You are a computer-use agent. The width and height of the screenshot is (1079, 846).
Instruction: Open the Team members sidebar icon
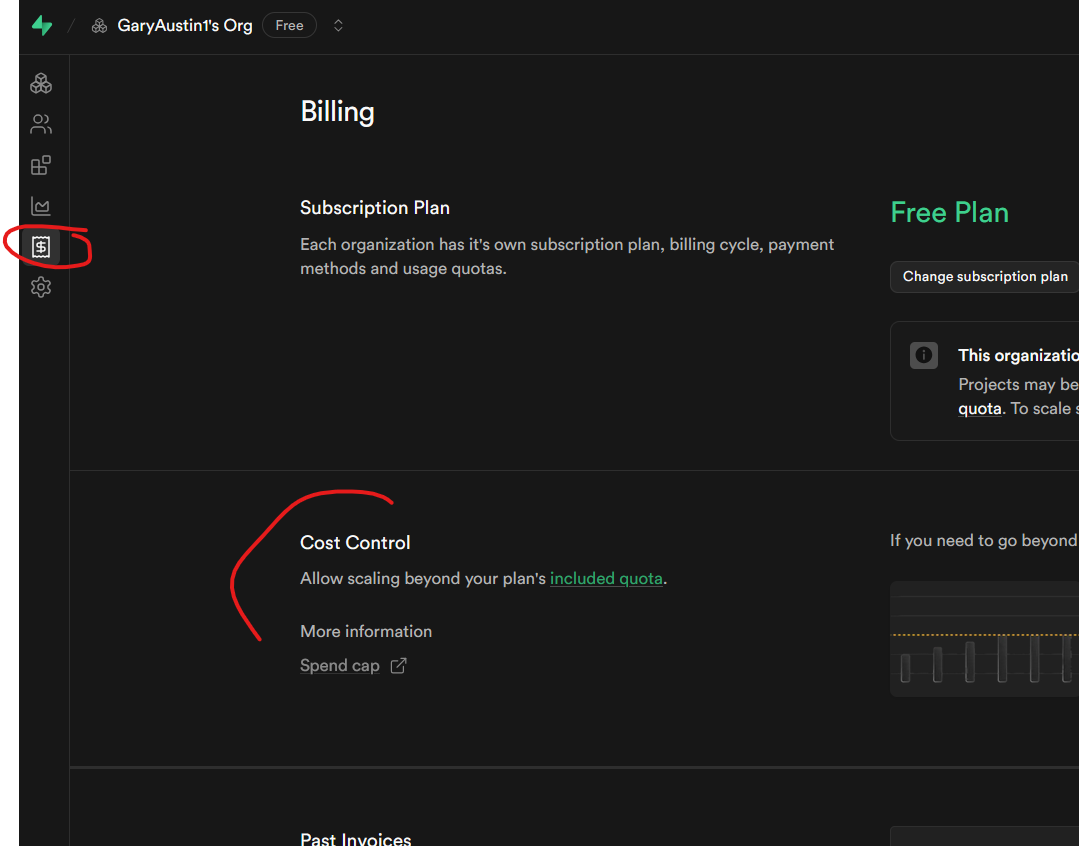pyautogui.click(x=41, y=125)
